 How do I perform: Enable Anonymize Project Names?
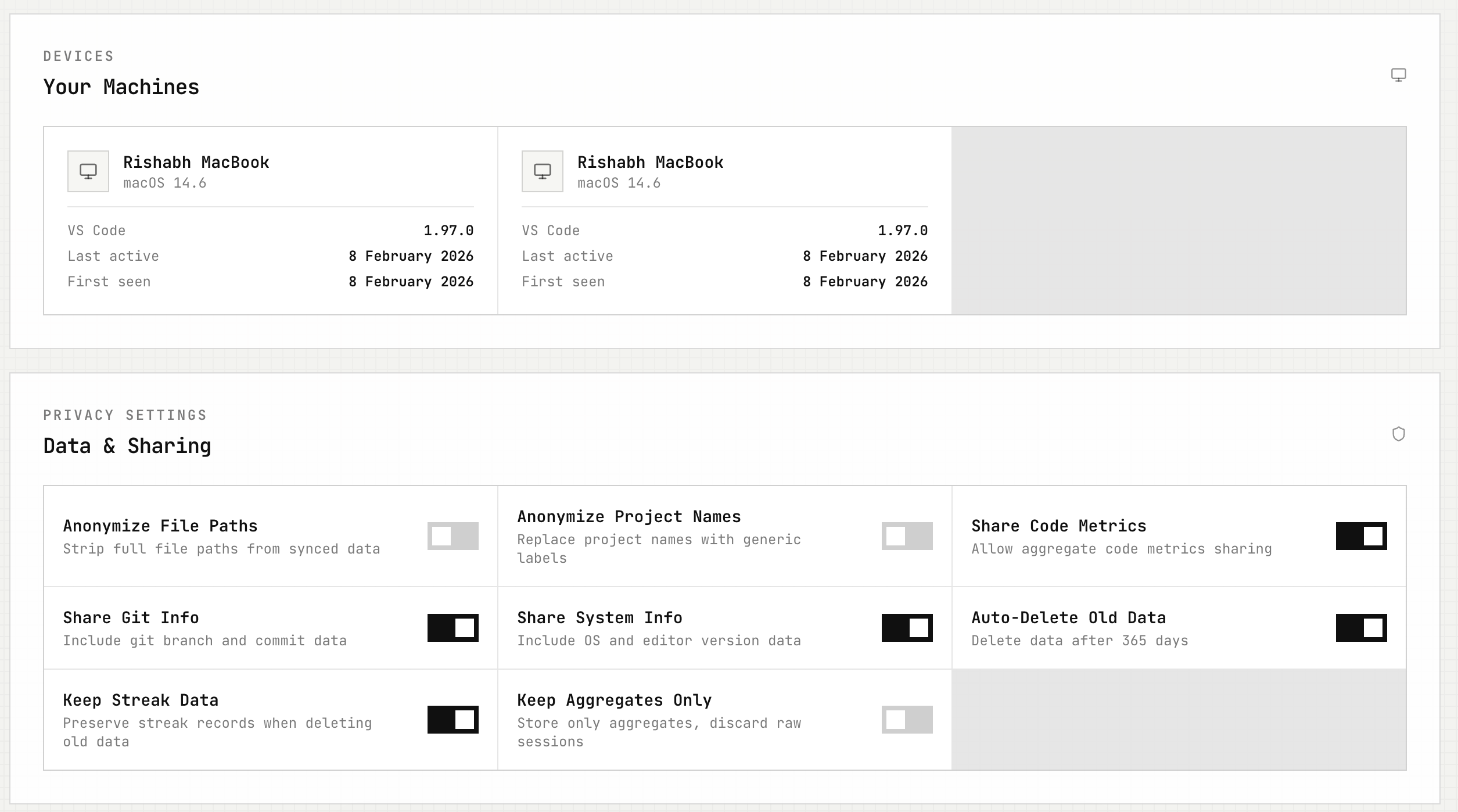[907, 537]
